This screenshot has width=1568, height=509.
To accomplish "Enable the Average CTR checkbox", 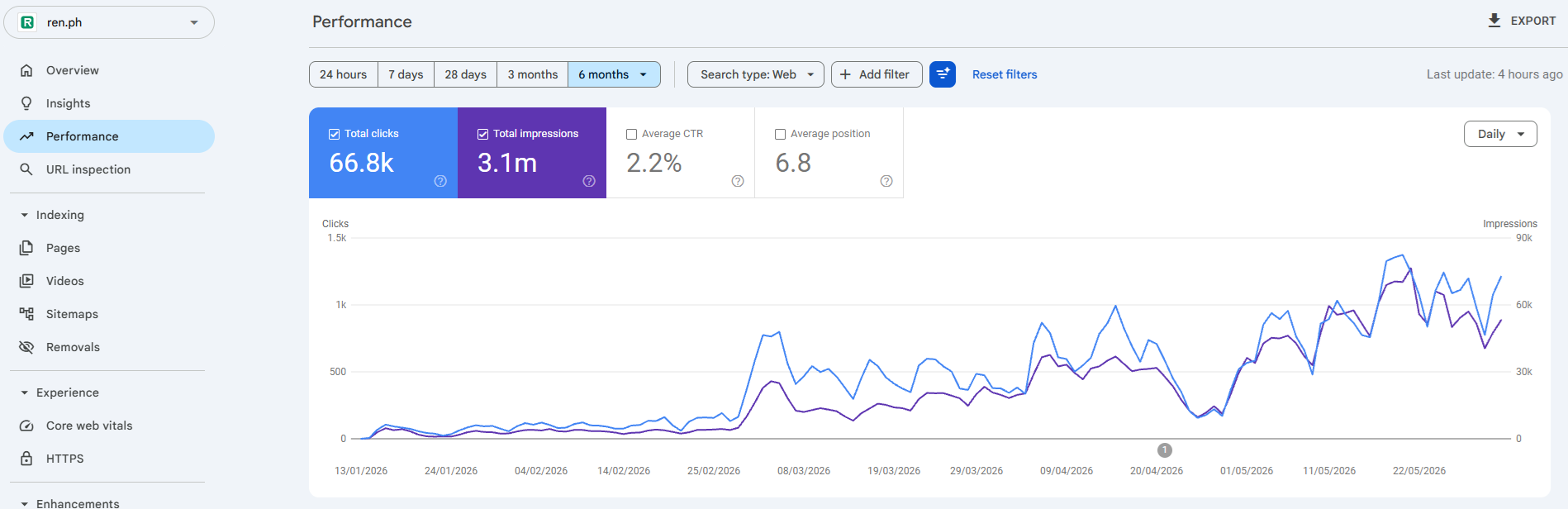I will 632,134.
